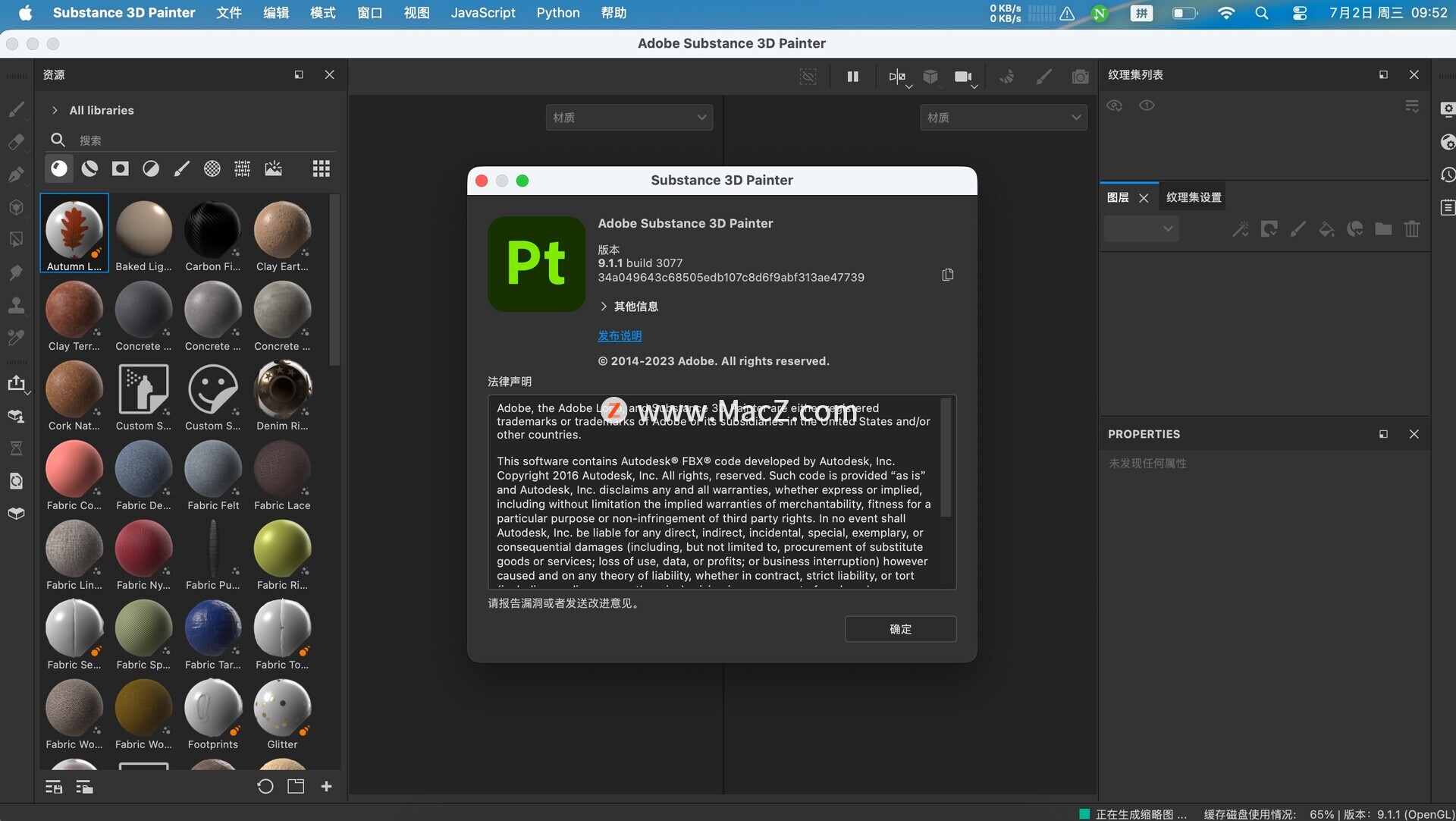Open the 编辑 menu
This screenshot has width=1456, height=821.
276,13
